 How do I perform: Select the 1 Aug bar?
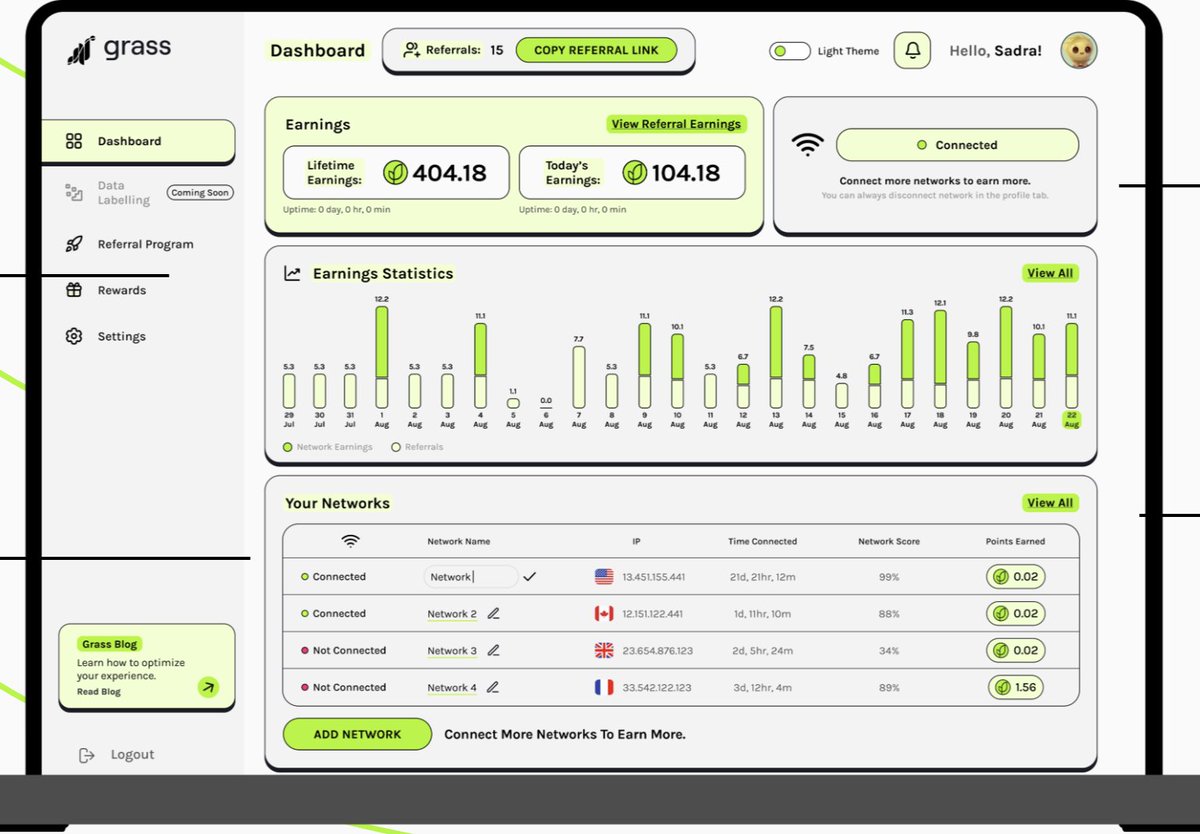[381, 357]
